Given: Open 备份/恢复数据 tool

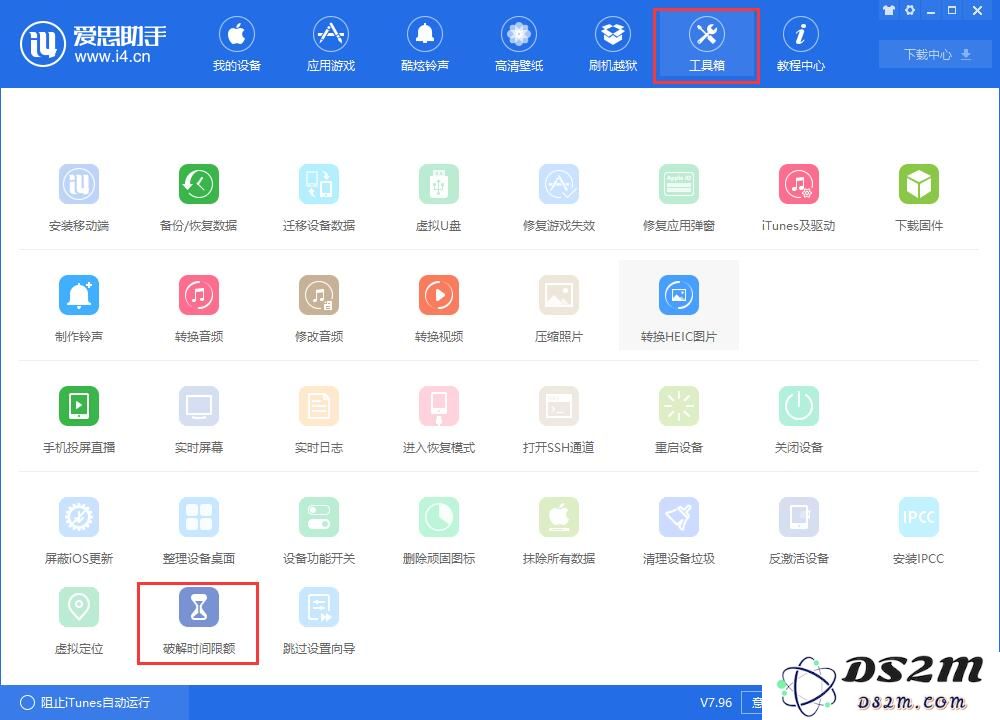Looking at the screenshot, I should click(198, 198).
